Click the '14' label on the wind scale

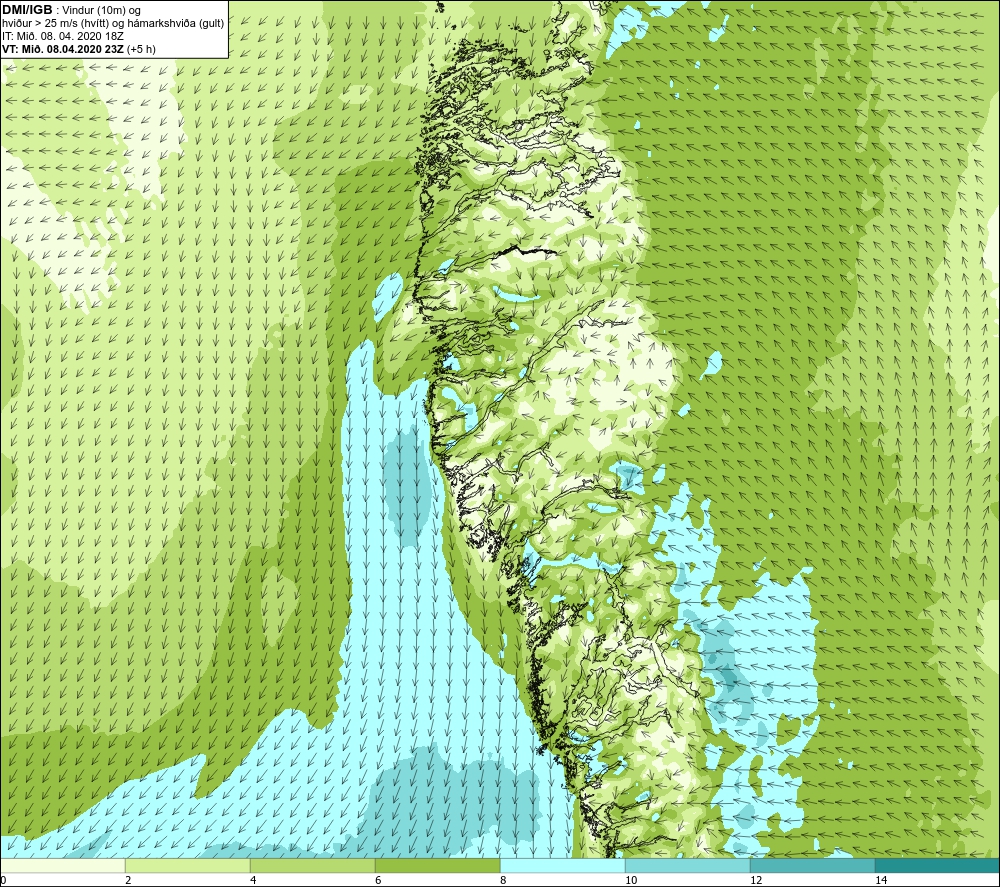coord(881,881)
